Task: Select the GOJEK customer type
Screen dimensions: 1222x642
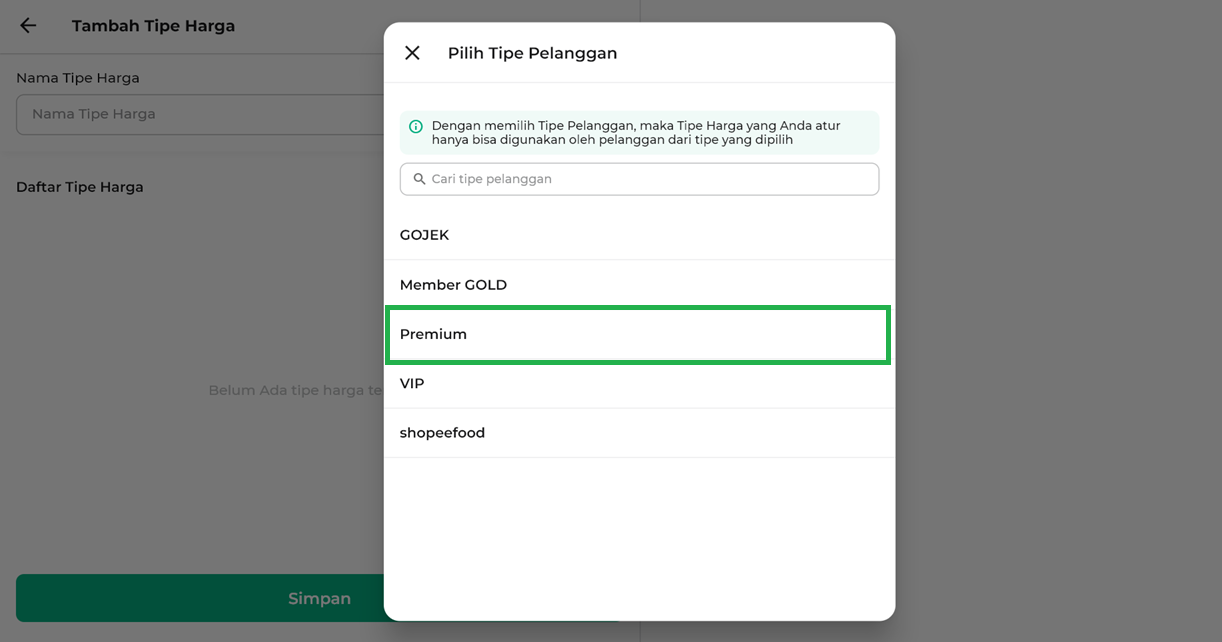Action: click(x=638, y=235)
